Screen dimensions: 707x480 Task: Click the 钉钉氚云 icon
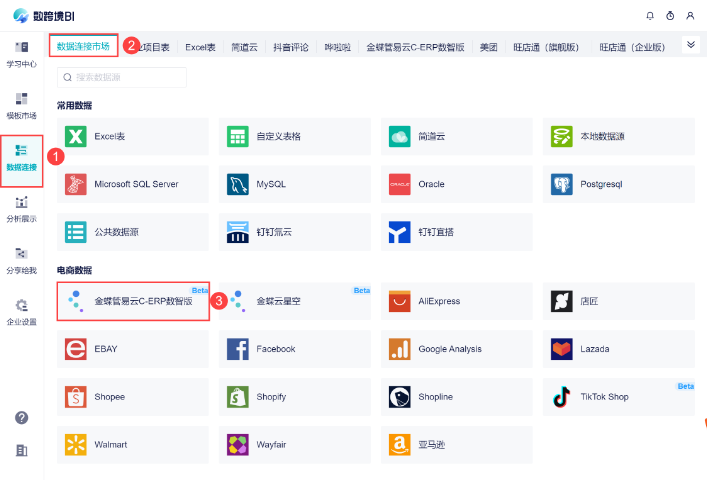pyautogui.click(x=238, y=232)
